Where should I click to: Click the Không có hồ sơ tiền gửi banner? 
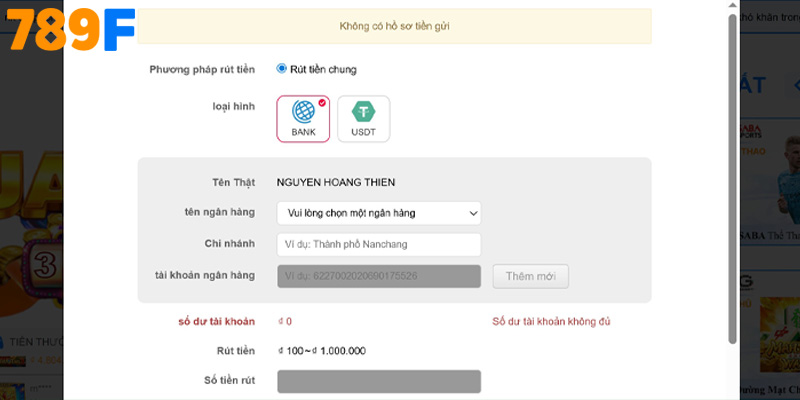pos(394,25)
